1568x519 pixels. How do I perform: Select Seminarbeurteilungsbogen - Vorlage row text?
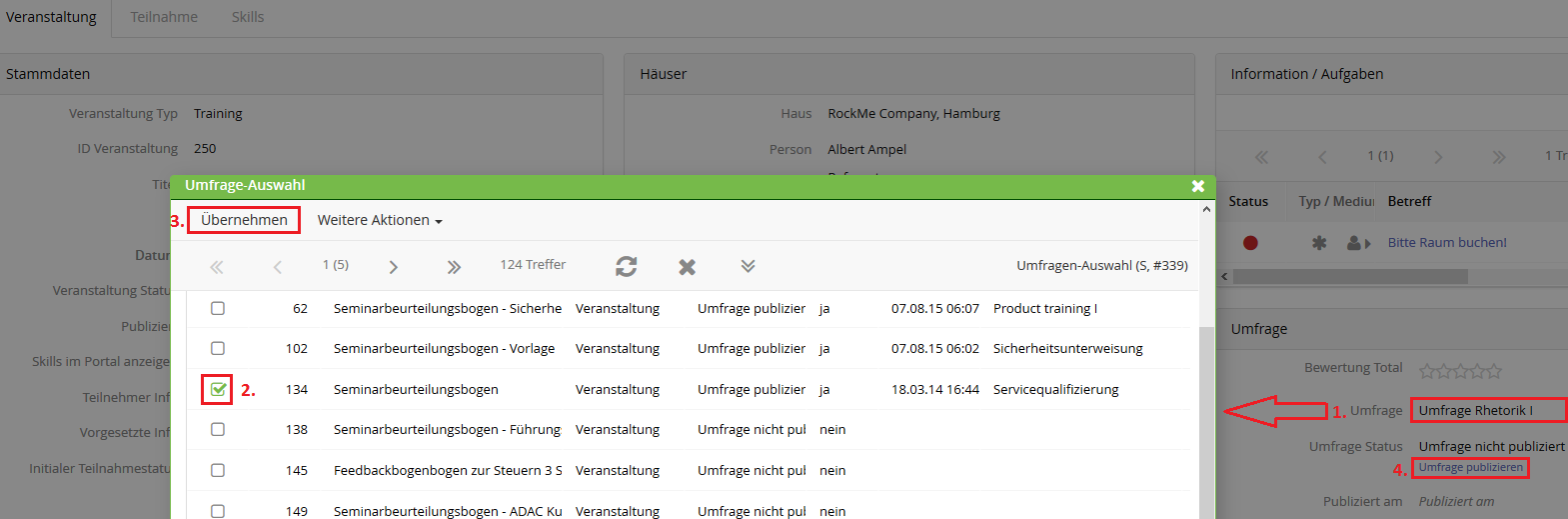(444, 348)
